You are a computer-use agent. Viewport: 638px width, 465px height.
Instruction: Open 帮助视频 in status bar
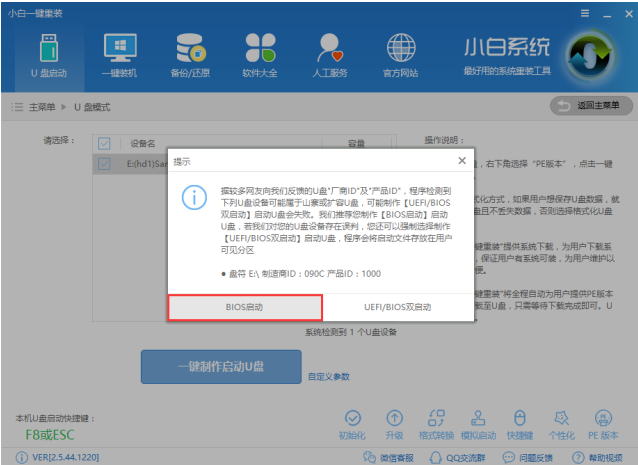(597, 458)
